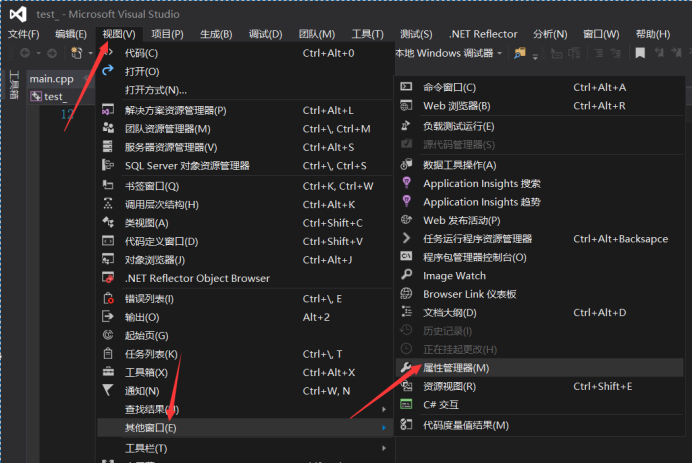The height and width of the screenshot is (463, 692).
Task: Click the 服务器资源管理器 icon
Action: pyautogui.click(x=108, y=147)
